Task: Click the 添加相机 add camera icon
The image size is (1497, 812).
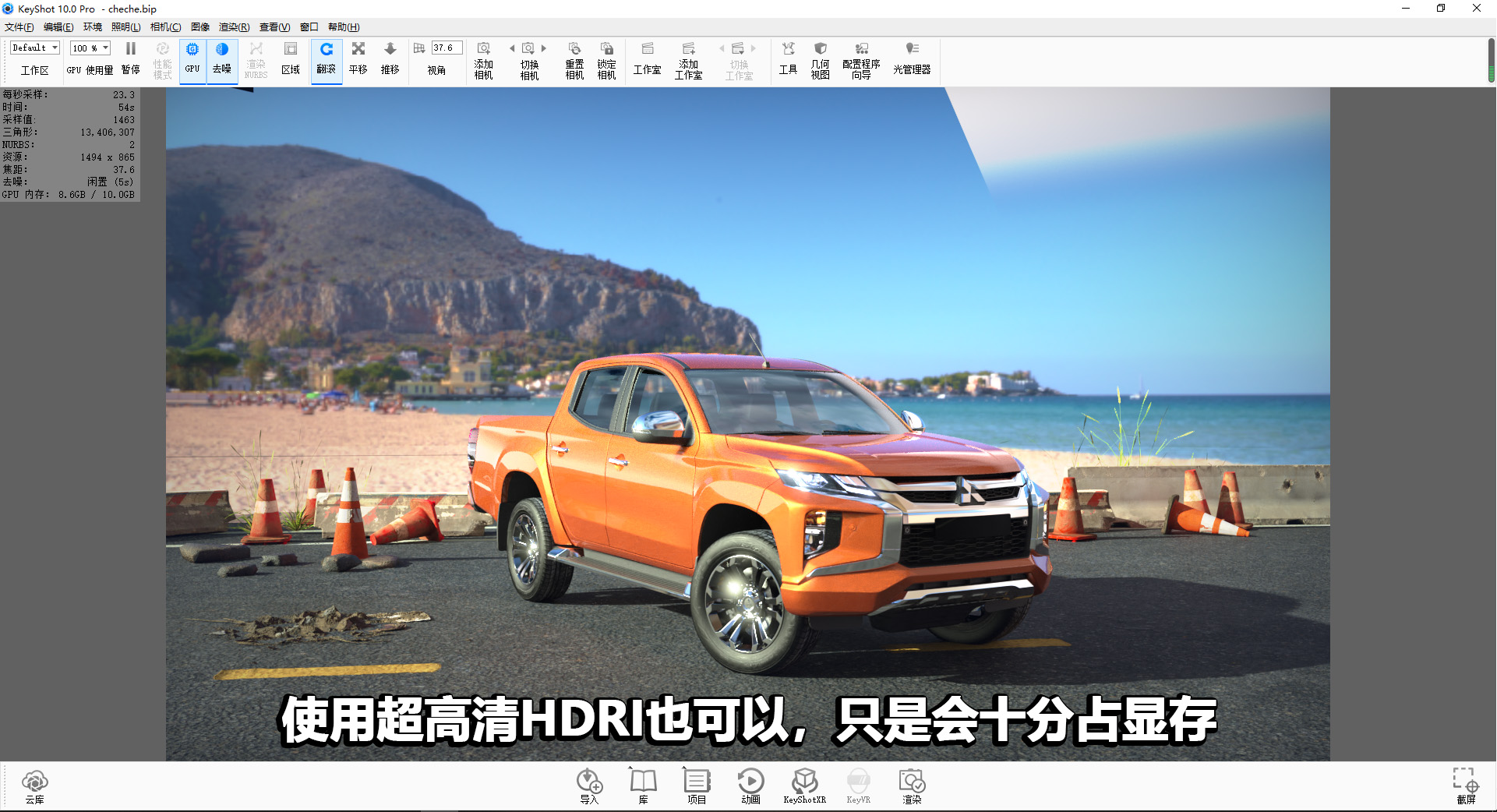Action: pos(483,58)
